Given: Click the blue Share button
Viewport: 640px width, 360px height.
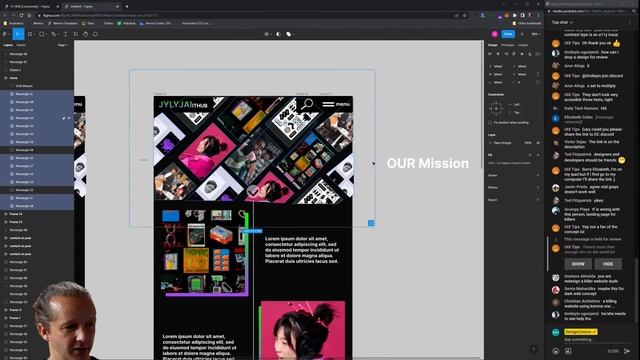Looking at the screenshot, I should pyautogui.click(x=508, y=34).
